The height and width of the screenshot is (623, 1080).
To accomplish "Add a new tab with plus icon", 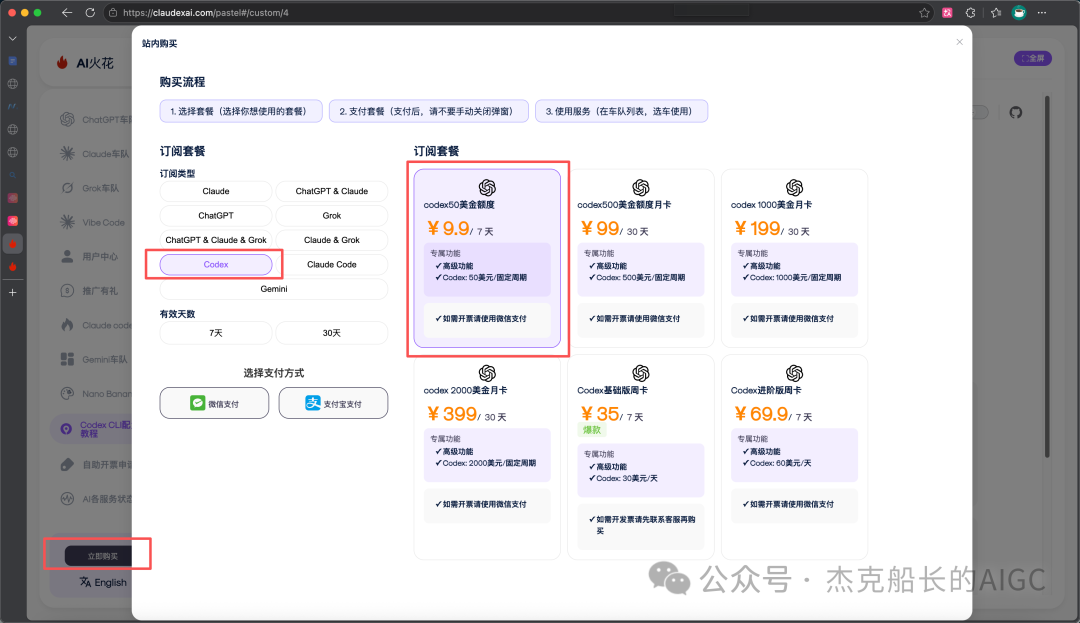I will click(x=12, y=293).
